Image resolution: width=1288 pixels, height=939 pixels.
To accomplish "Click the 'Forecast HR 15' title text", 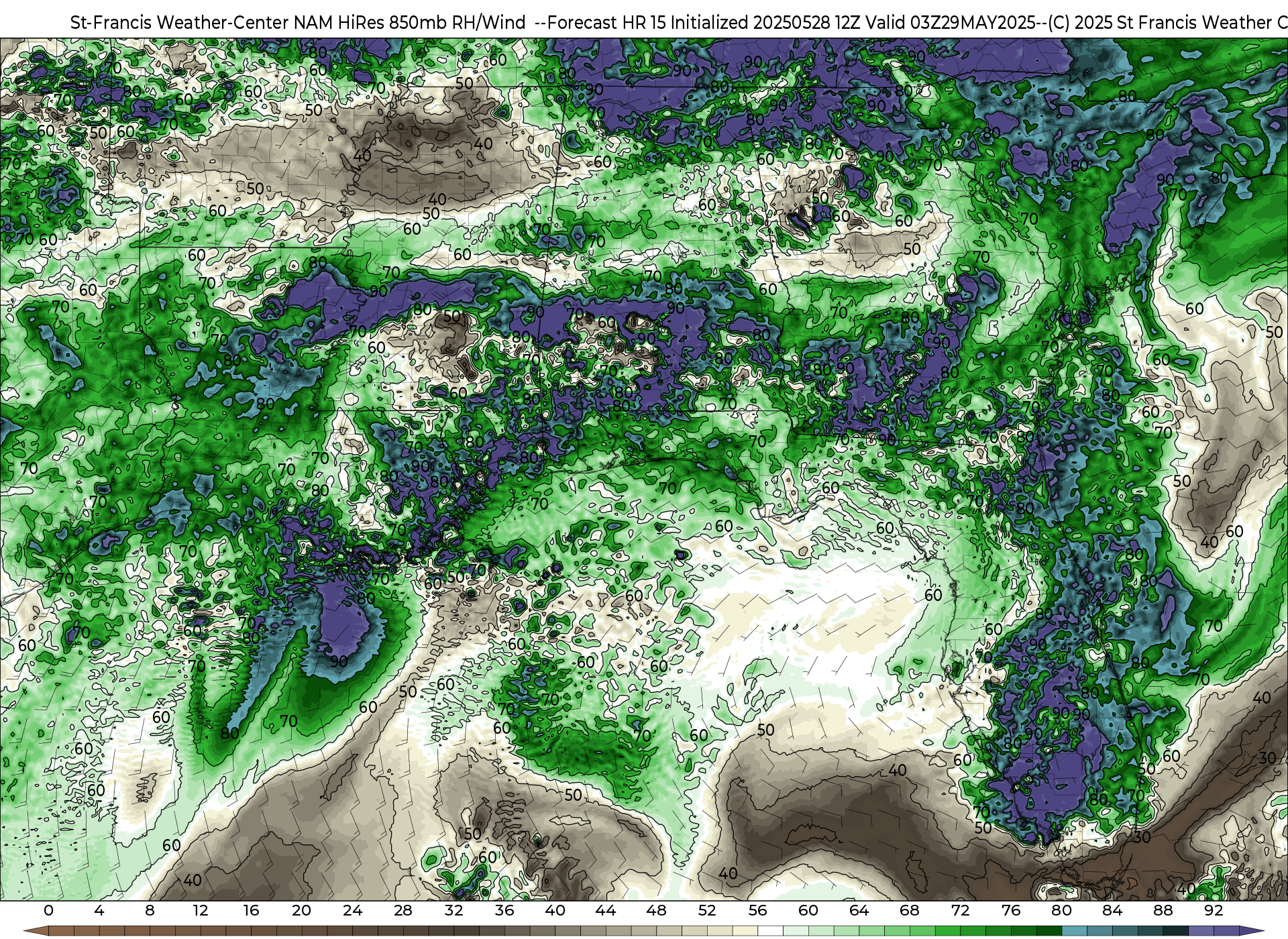I will point(607,23).
